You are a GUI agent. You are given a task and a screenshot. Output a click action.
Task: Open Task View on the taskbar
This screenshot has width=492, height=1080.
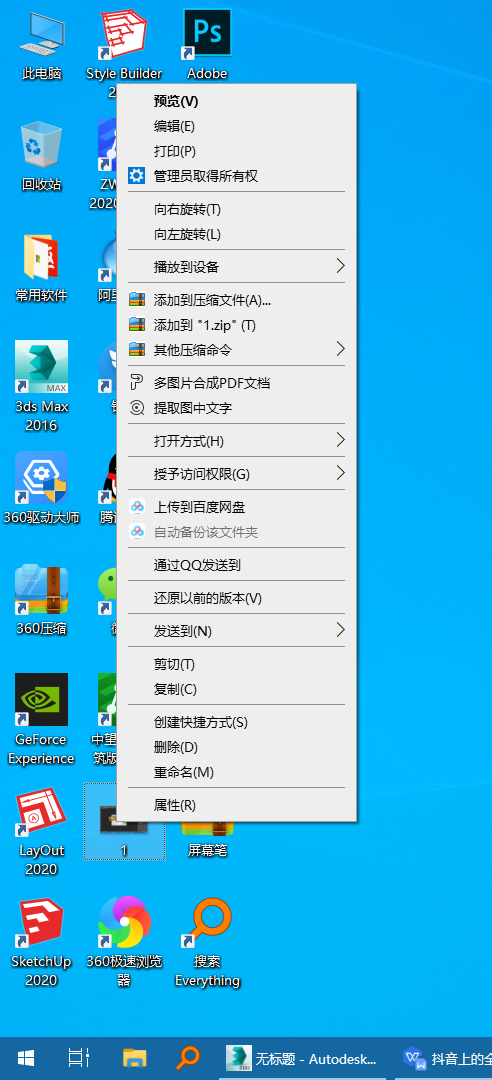coord(79,1058)
